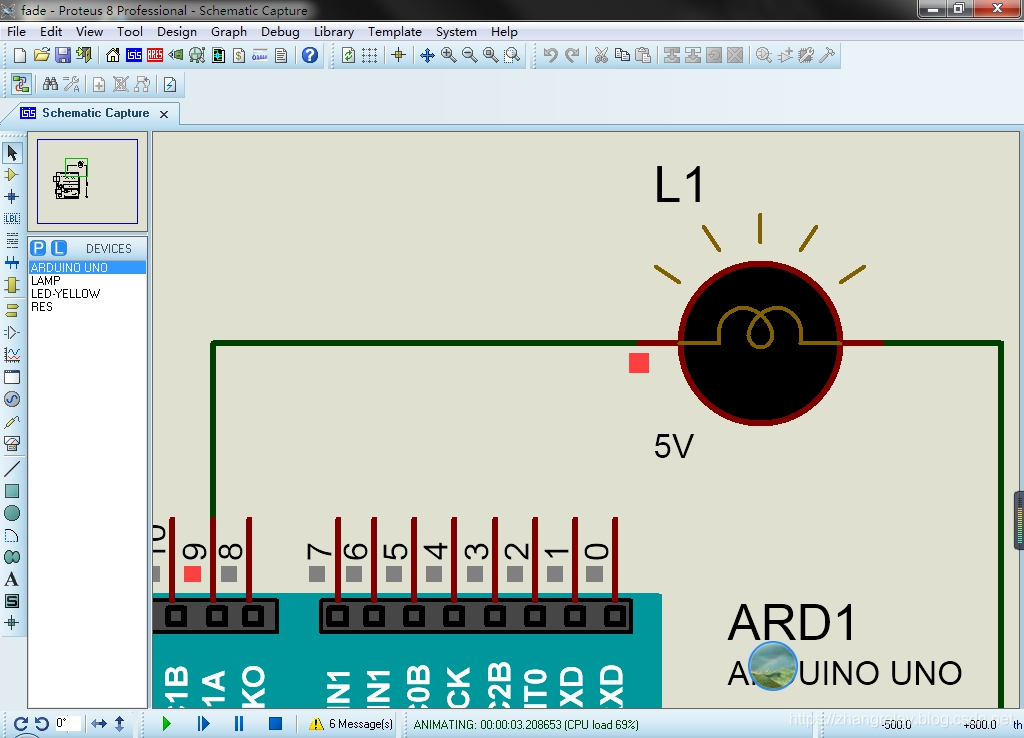The height and width of the screenshot is (738, 1024).
Task: Open the packaging tool chip-wrench icon
Action: click(806, 56)
